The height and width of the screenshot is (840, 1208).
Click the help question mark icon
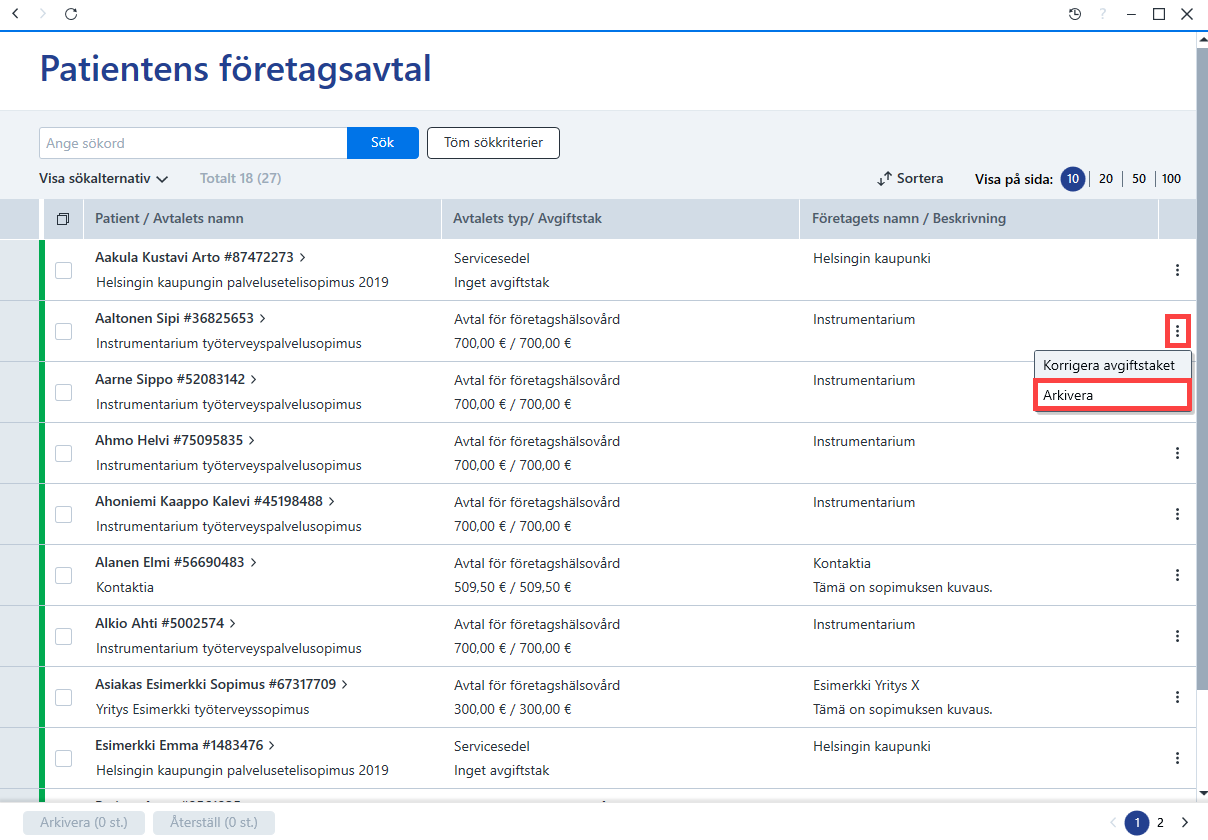pyautogui.click(x=1103, y=14)
